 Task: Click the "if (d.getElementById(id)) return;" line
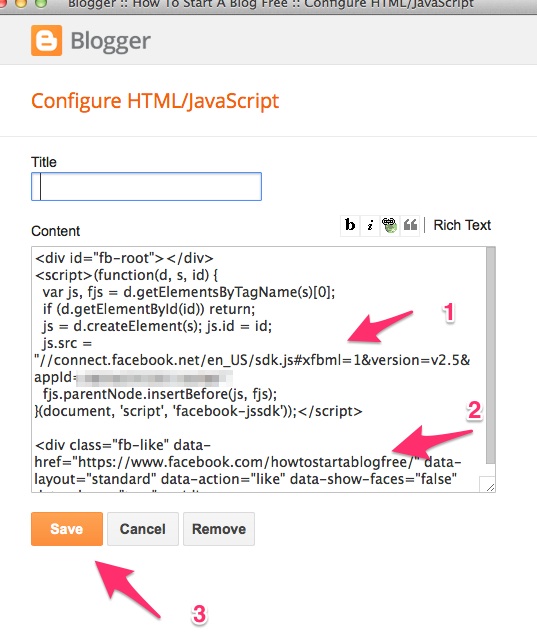pyautogui.click(x=149, y=309)
